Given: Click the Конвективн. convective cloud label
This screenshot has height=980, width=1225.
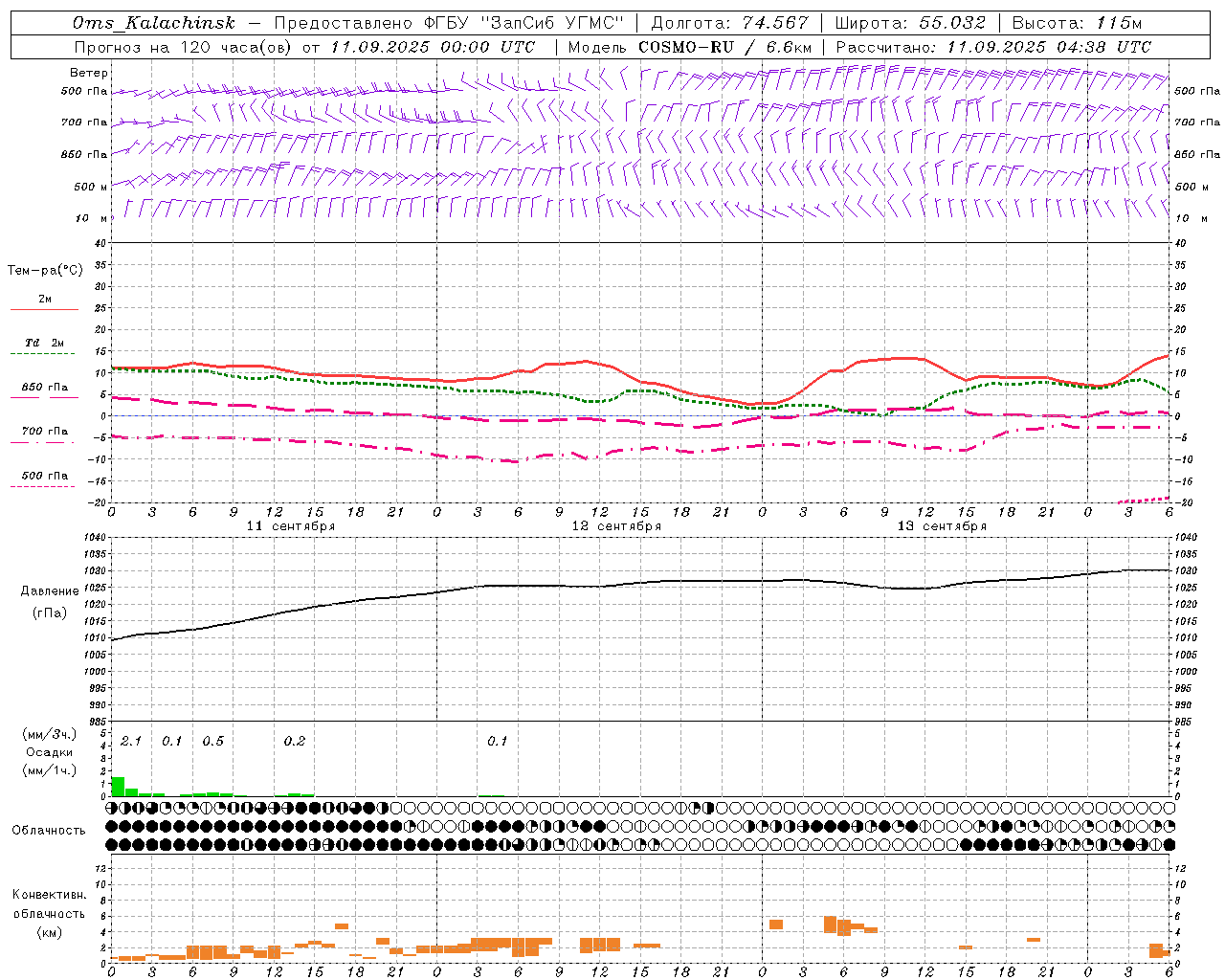Looking at the screenshot, I should click(50, 895).
